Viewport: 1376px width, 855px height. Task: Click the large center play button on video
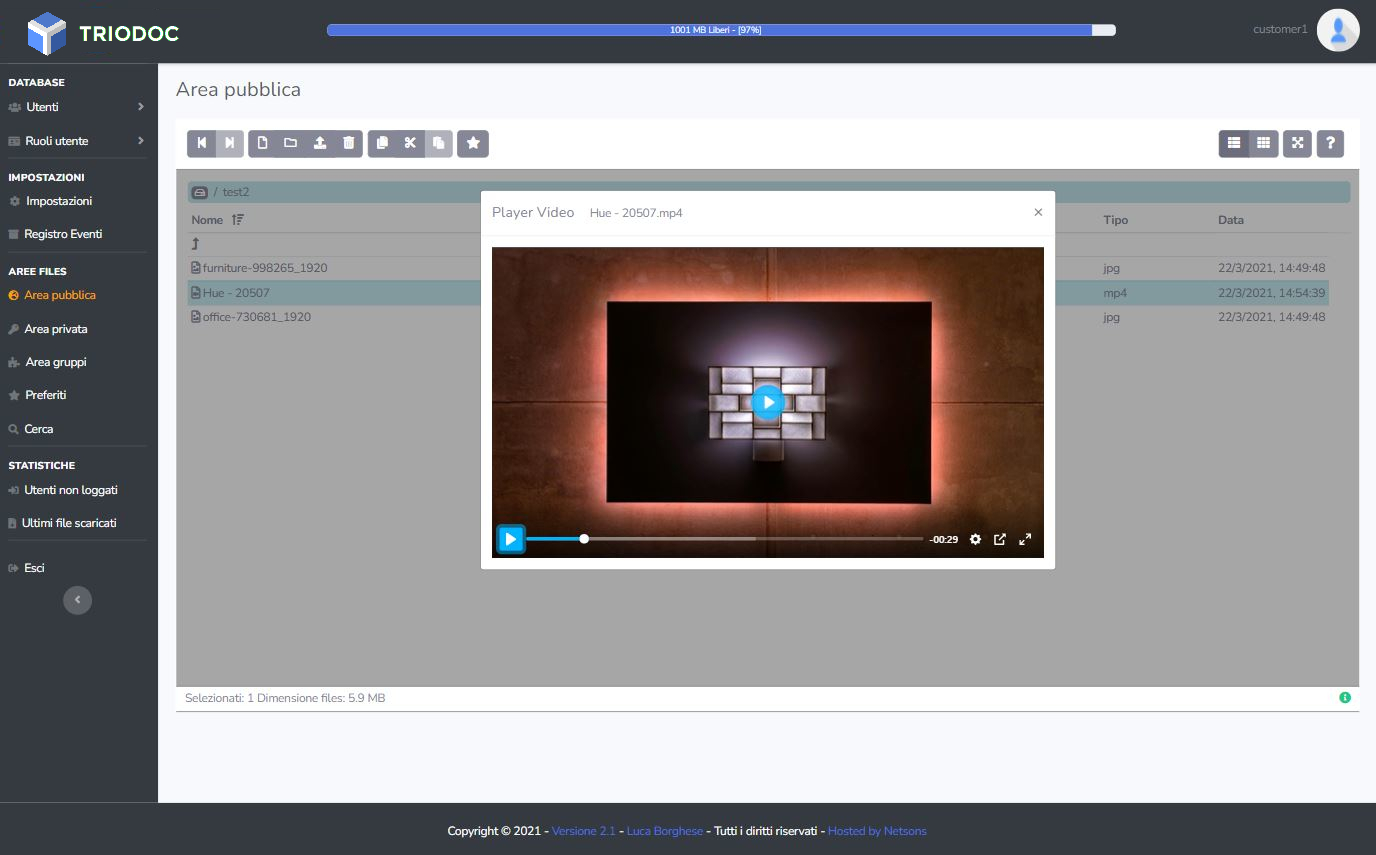coord(767,402)
